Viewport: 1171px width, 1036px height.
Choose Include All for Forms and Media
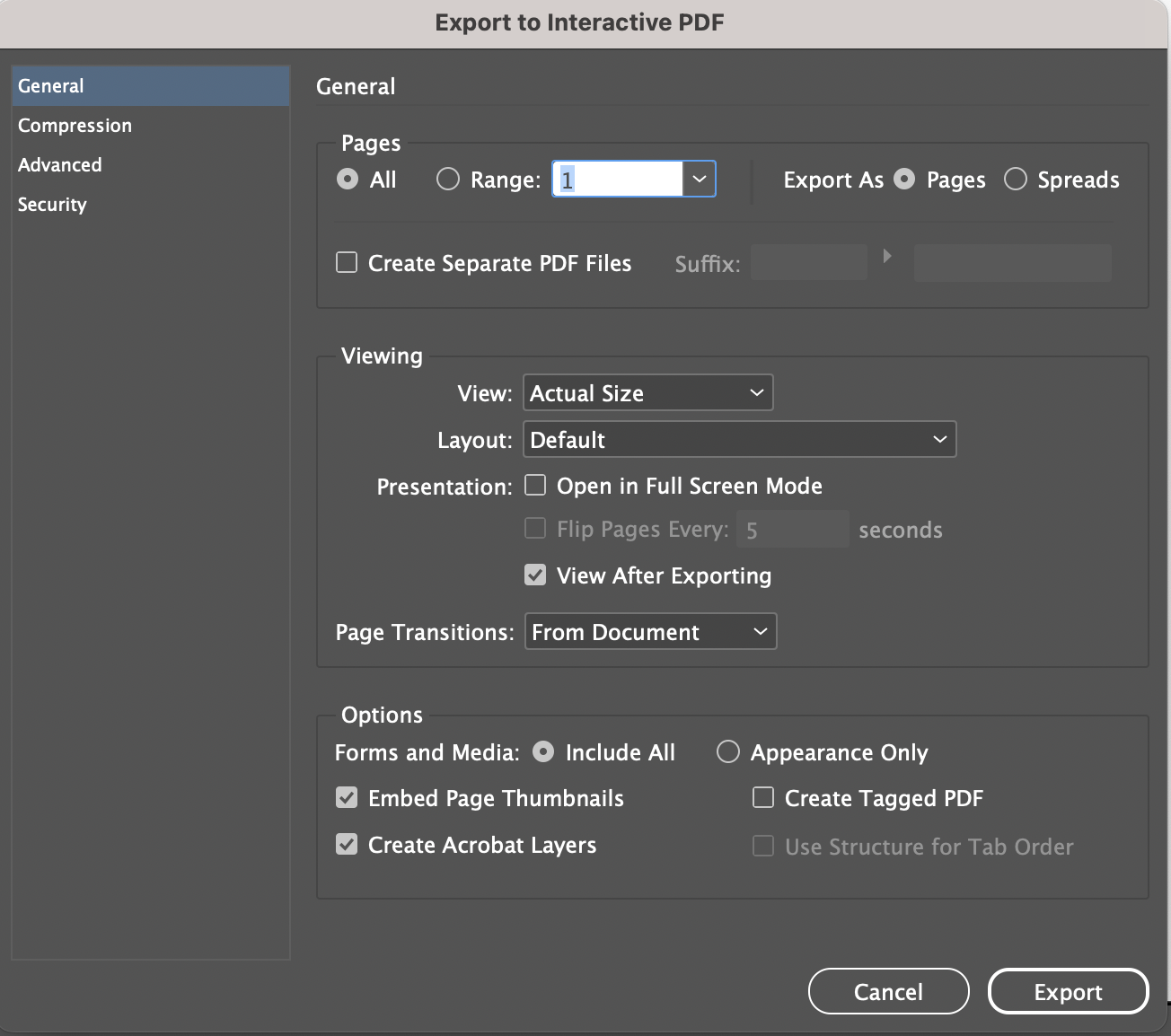pos(543,752)
